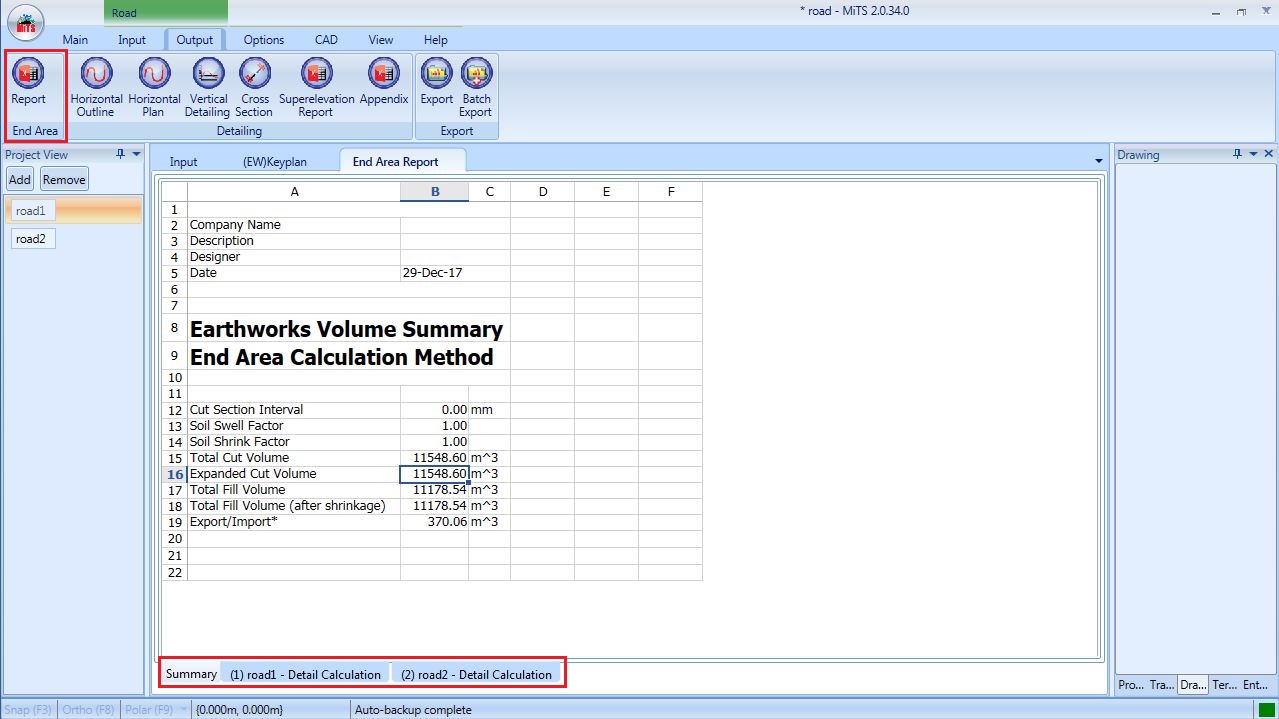Viewport: 1279px width, 719px height.
Task: Close the Drawing panel
Action: (1269, 154)
